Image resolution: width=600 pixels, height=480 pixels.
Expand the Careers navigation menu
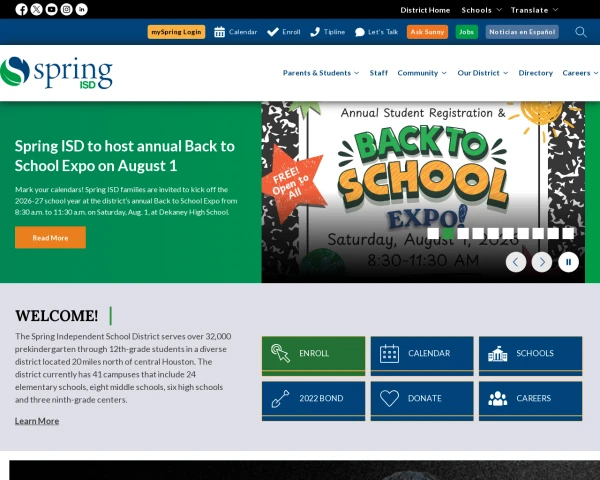[x=580, y=73]
